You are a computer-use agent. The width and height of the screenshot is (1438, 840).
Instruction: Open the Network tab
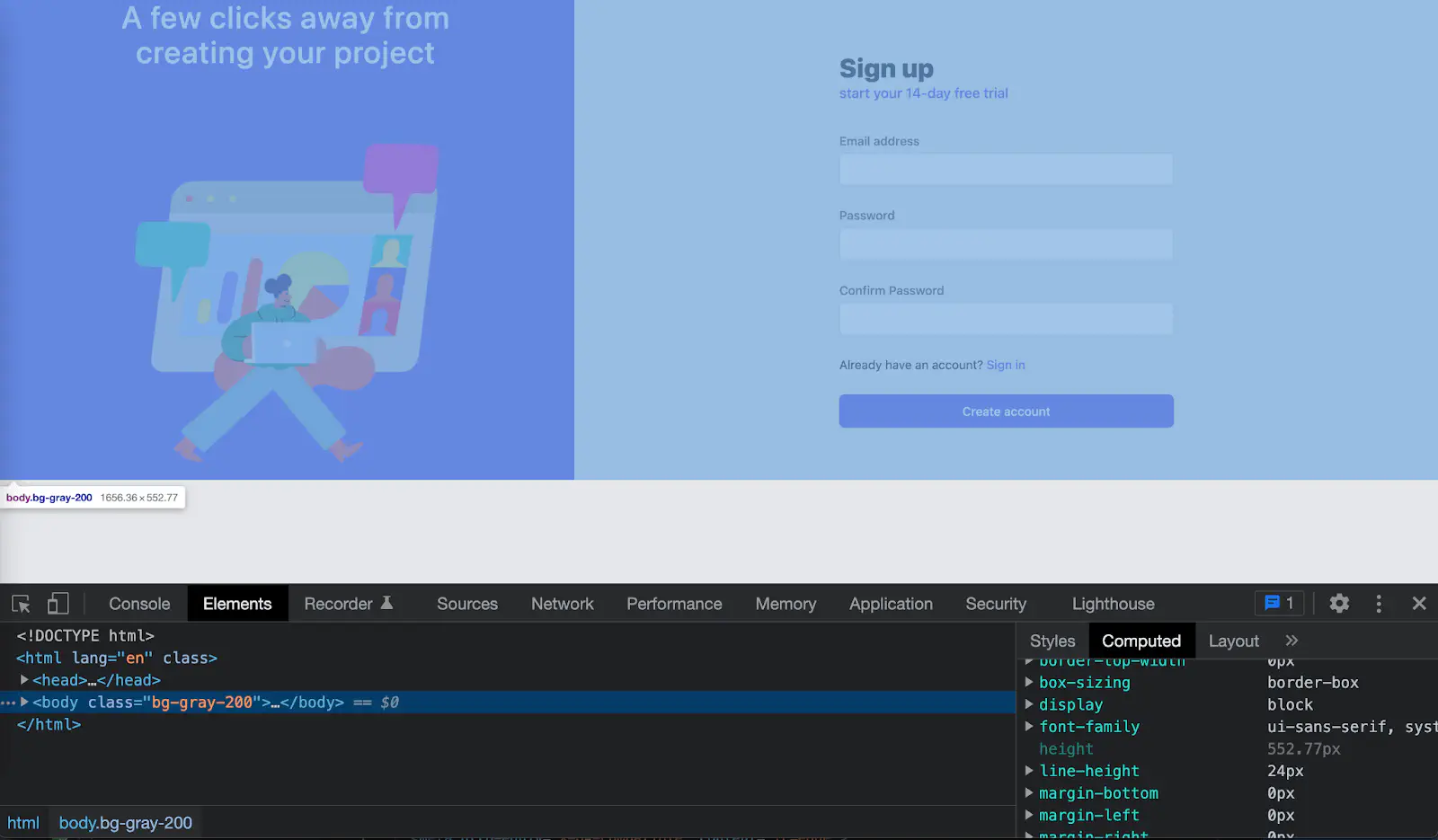click(563, 604)
